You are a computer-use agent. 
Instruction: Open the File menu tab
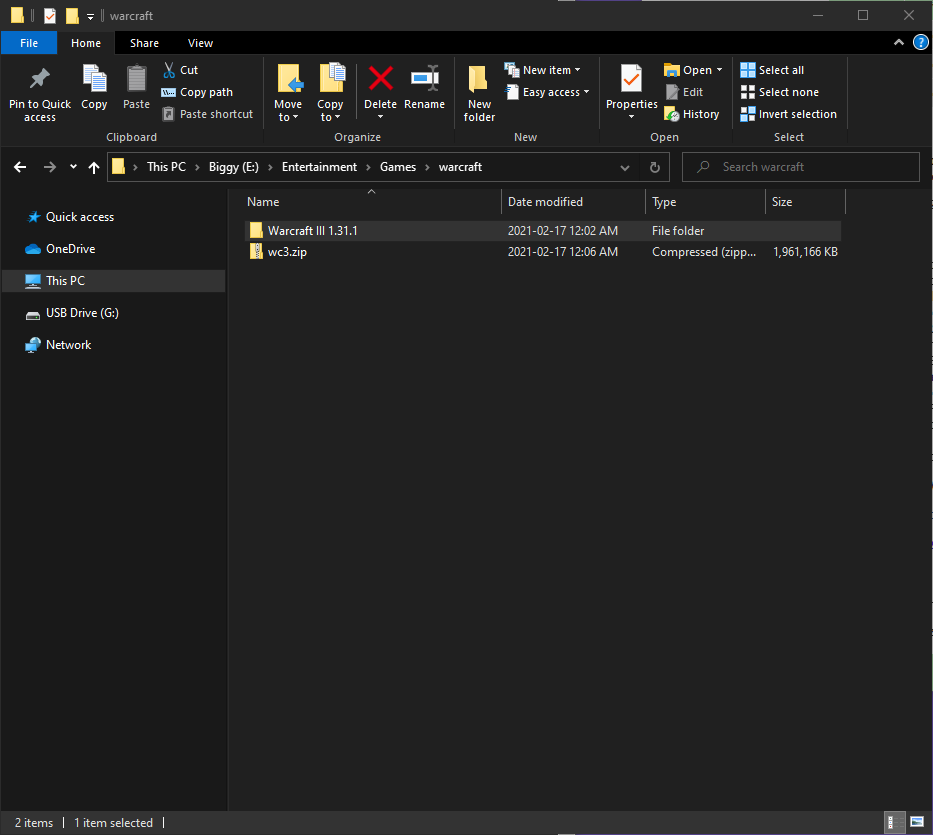pyautogui.click(x=29, y=43)
